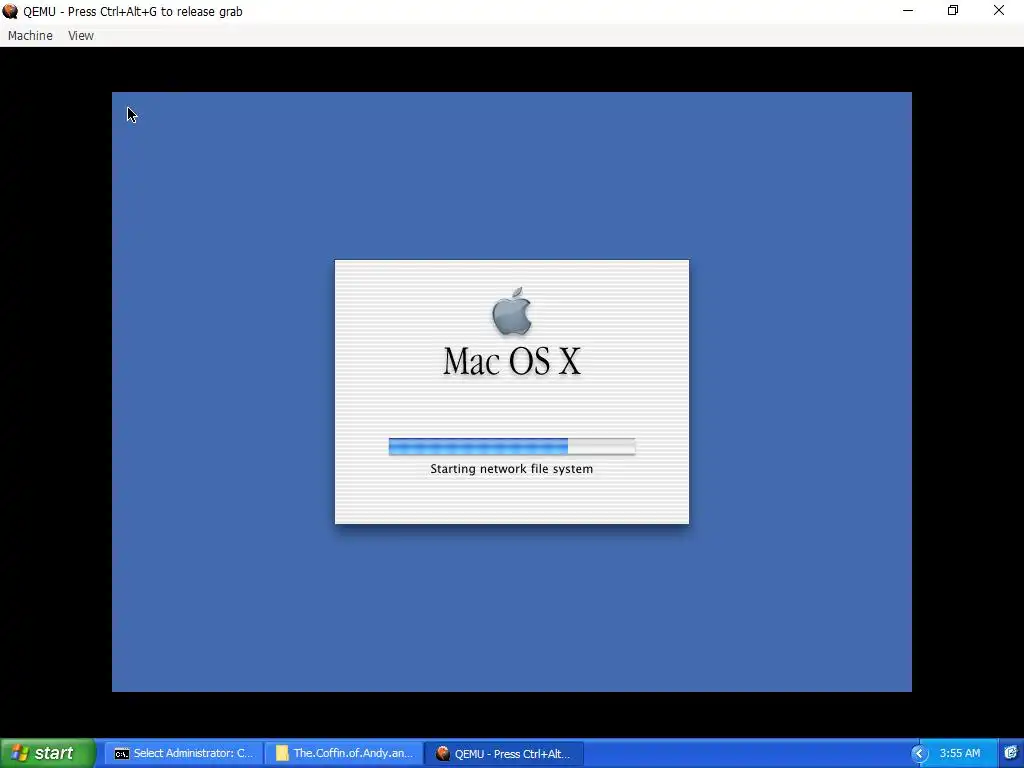Click the QEMU icon in taskbar
1024x768 pixels.
click(443, 753)
